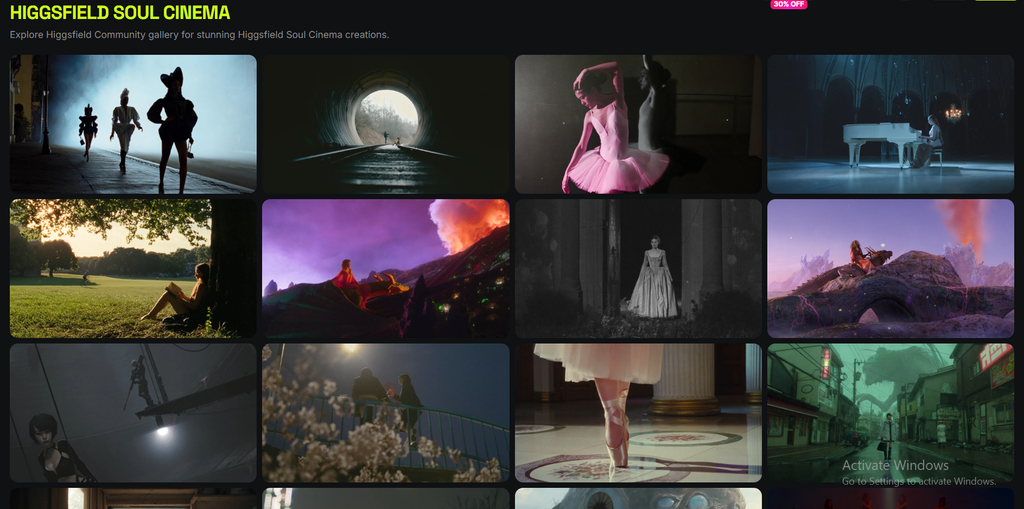Open the three silhouetted costumed walkers thumbnail
Image resolution: width=1024 pixels, height=509 pixels.
[x=133, y=124]
